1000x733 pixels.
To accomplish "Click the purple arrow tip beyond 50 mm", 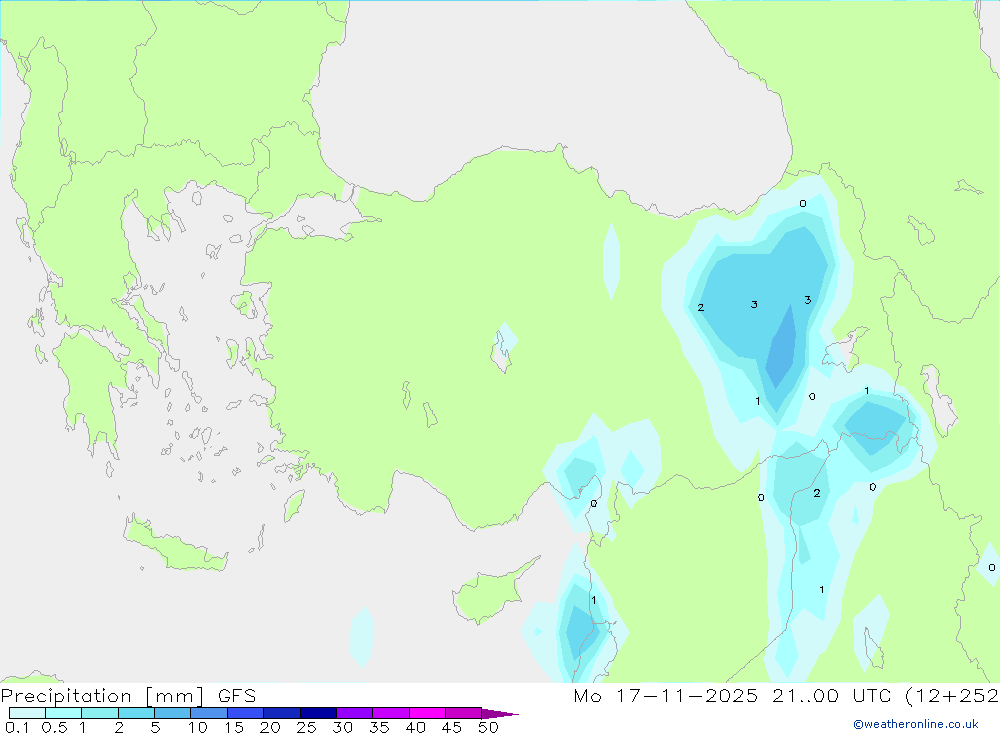I will [x=499, y=713].
